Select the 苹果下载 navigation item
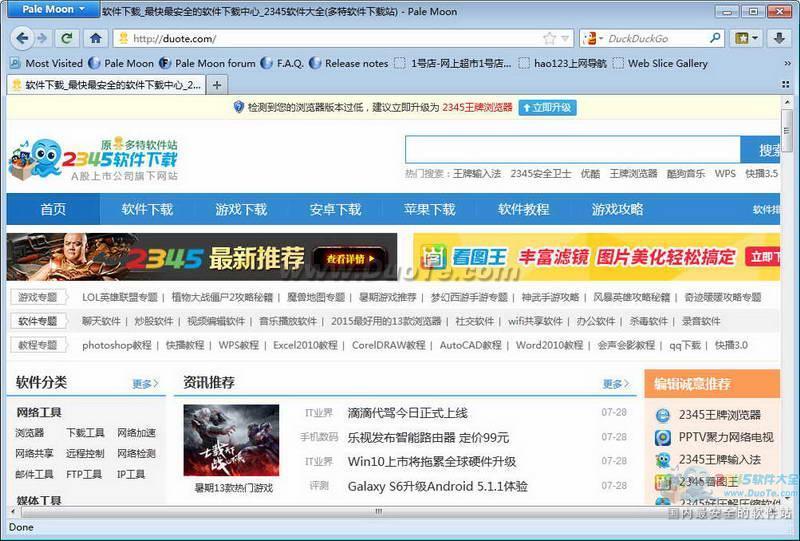Viewport: 800px width, 541px height. point(429,209)
